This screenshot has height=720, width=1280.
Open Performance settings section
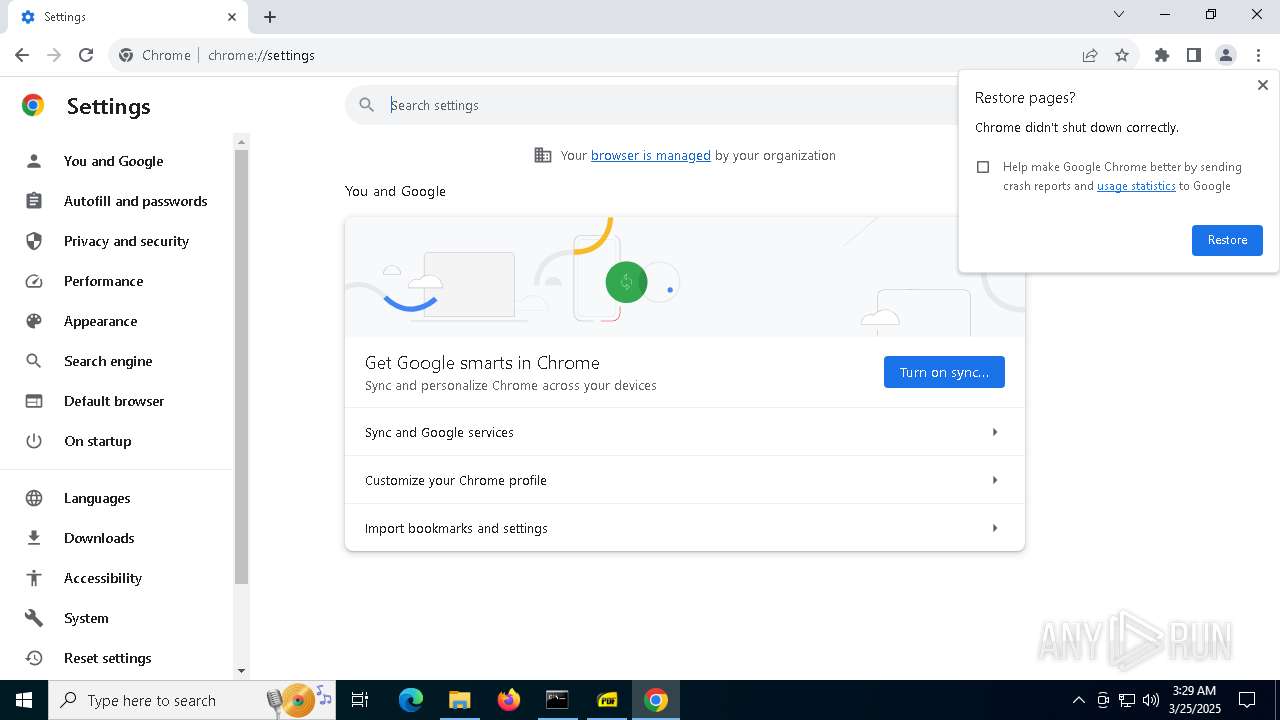tap(103, 281)
